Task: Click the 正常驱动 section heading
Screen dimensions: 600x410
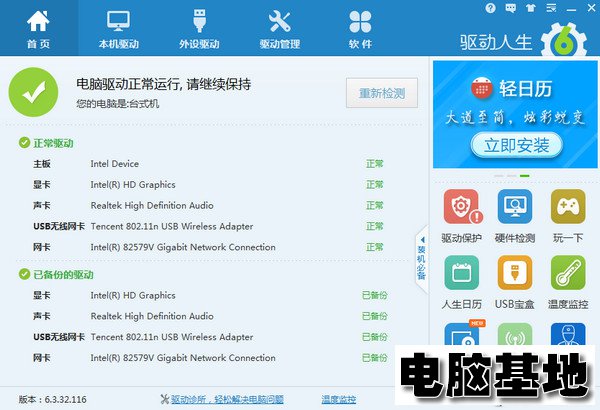Action: 53,143
